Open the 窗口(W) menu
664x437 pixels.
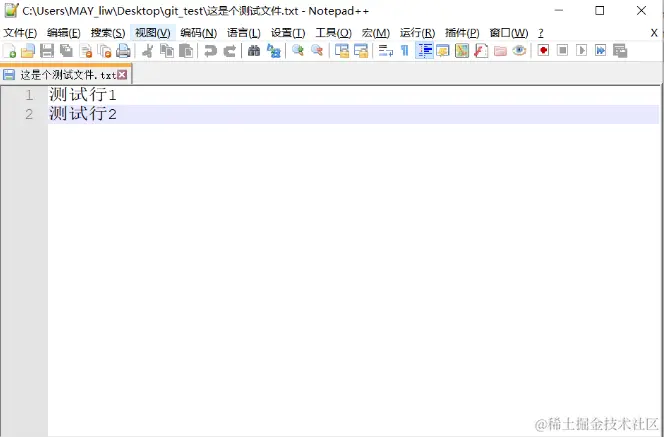509,33
